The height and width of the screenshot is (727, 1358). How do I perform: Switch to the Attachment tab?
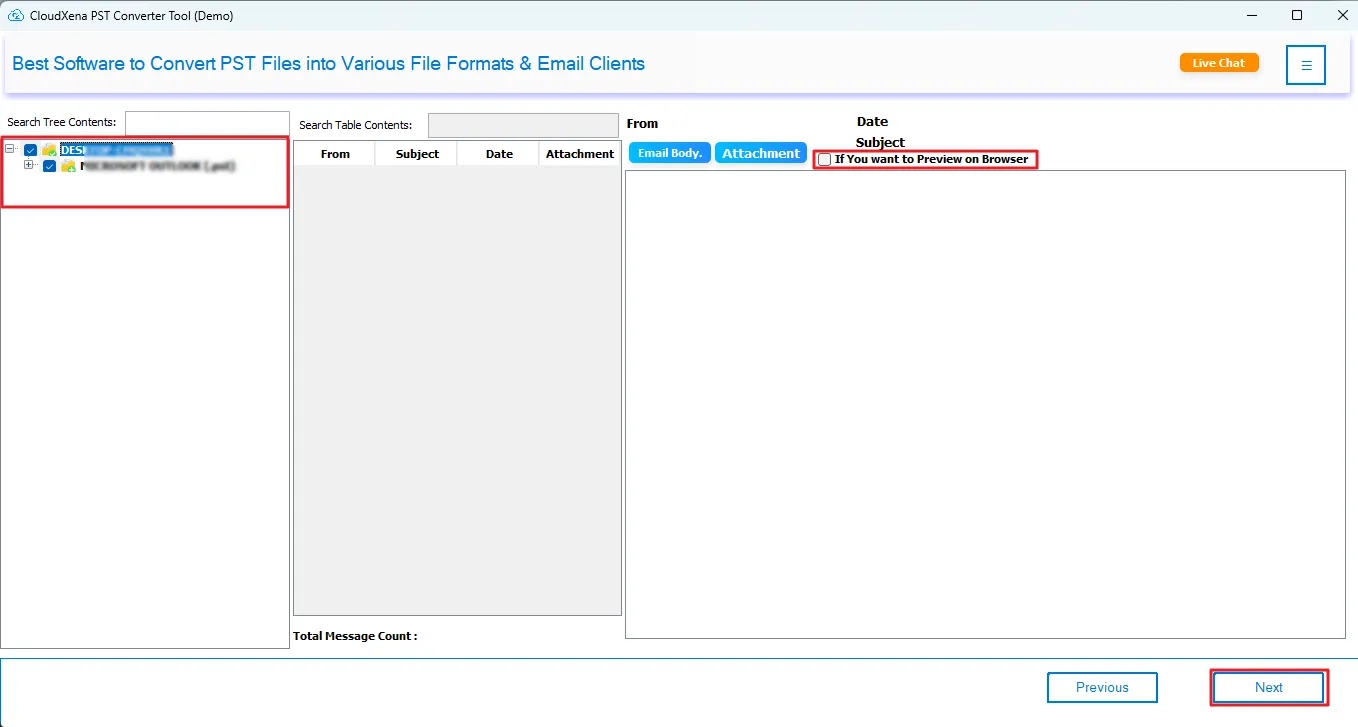[760, 153]
